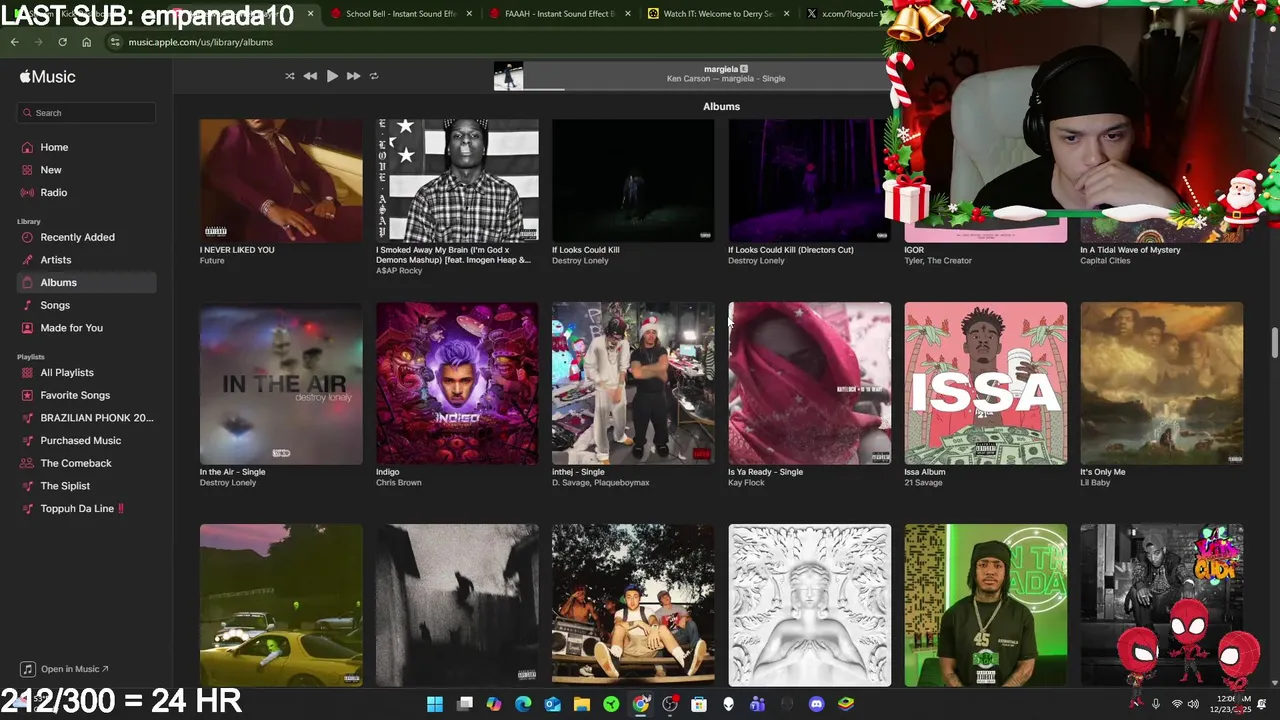1280x720 pixels.
Task: Open the system tray volume icon
Action: (x=1193, y=704)
